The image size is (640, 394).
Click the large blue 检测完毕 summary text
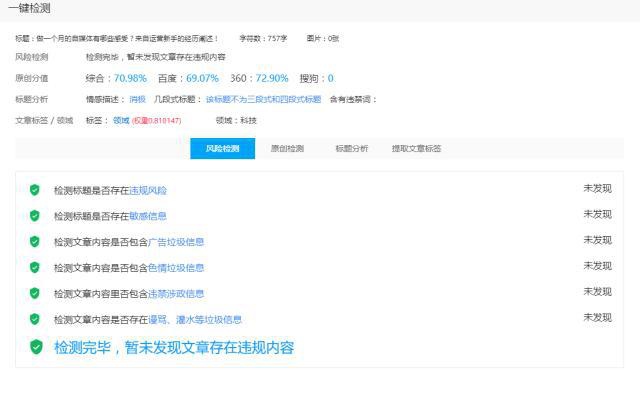pos(174,347)
